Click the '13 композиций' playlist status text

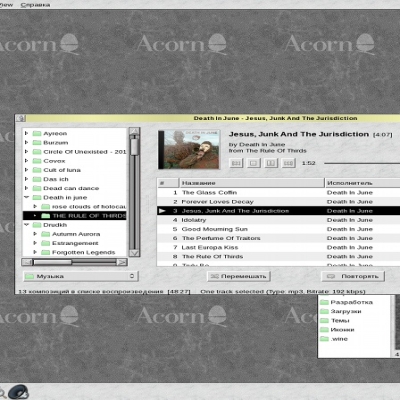(104, 292)
